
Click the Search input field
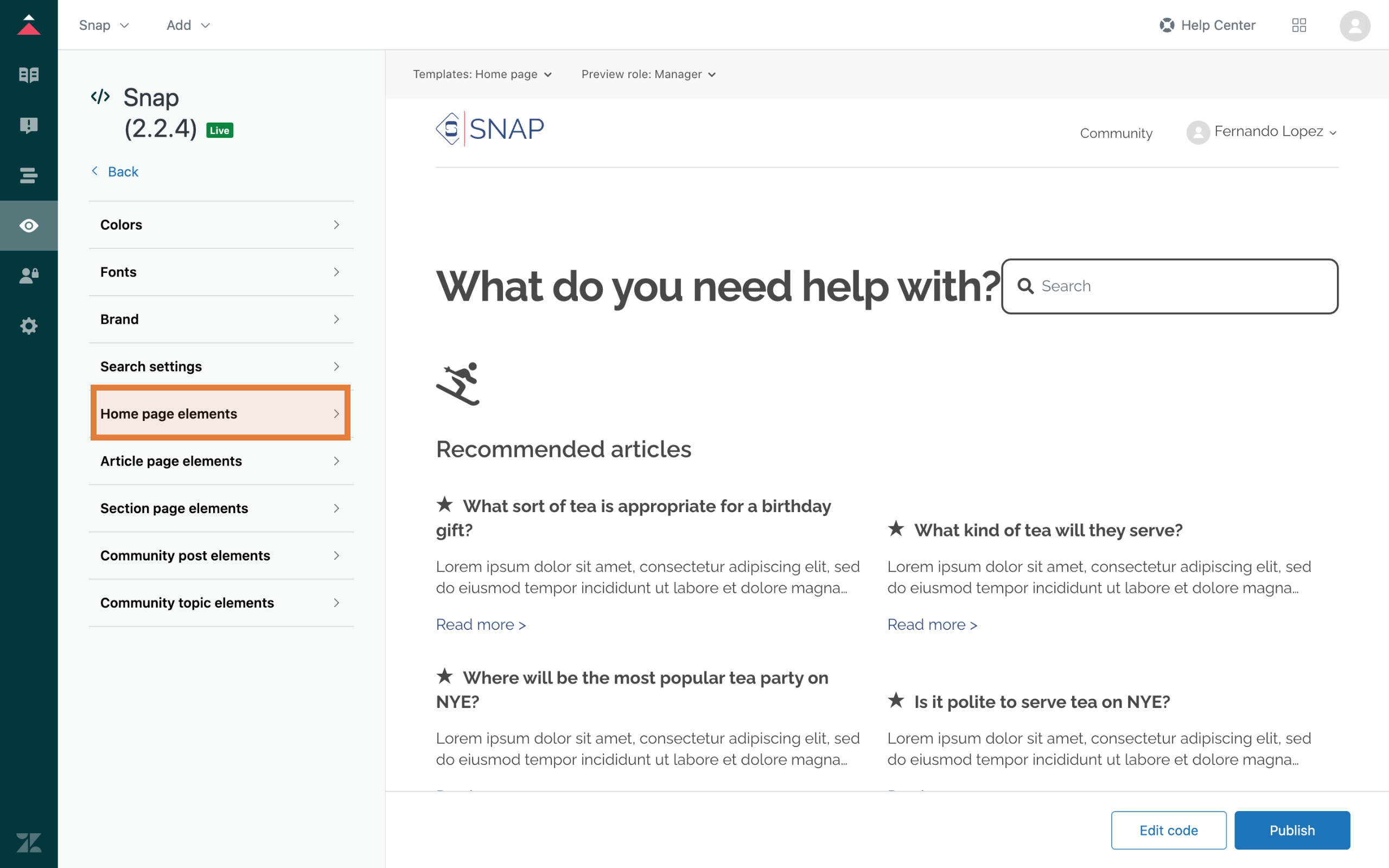[1182, 286]
